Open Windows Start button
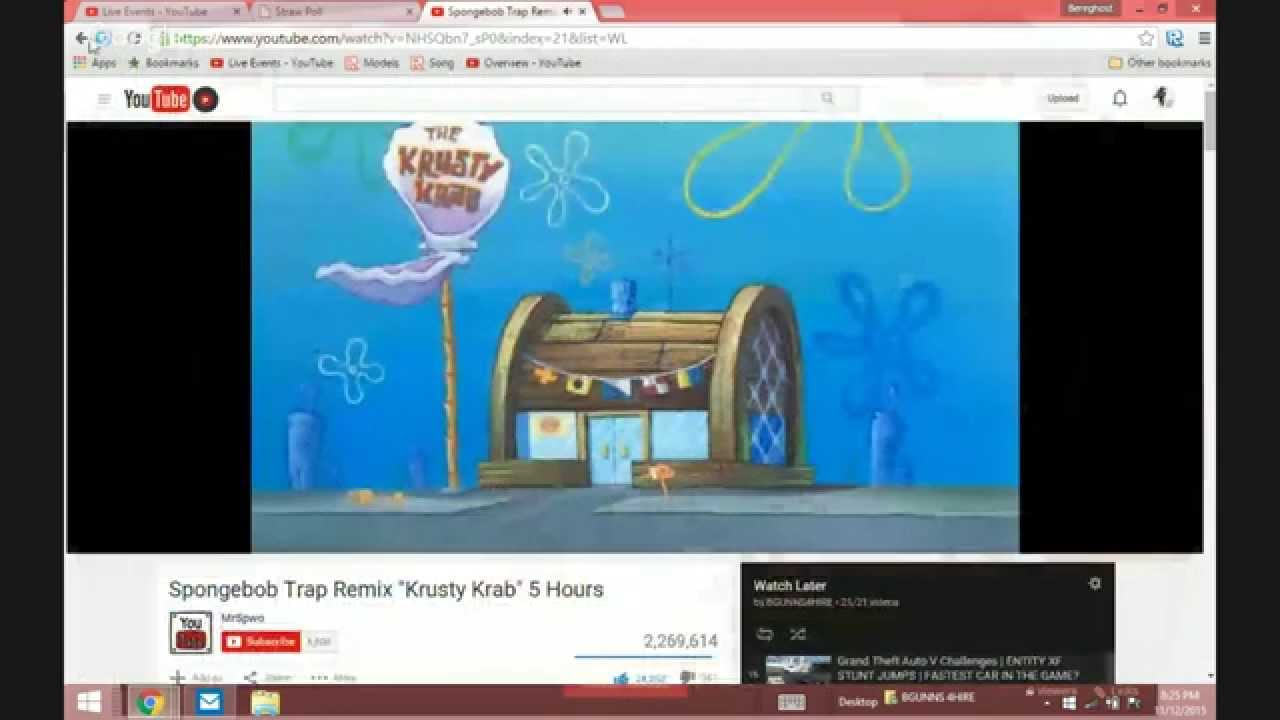The height and width of the screenshot is (720, 1280). (x=88, y=702)
